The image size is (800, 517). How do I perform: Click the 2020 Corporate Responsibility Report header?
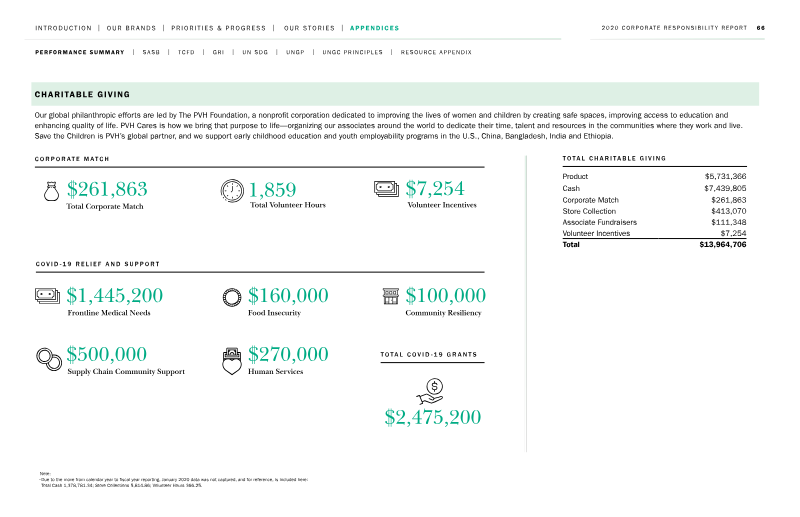[x=674, y=28]
